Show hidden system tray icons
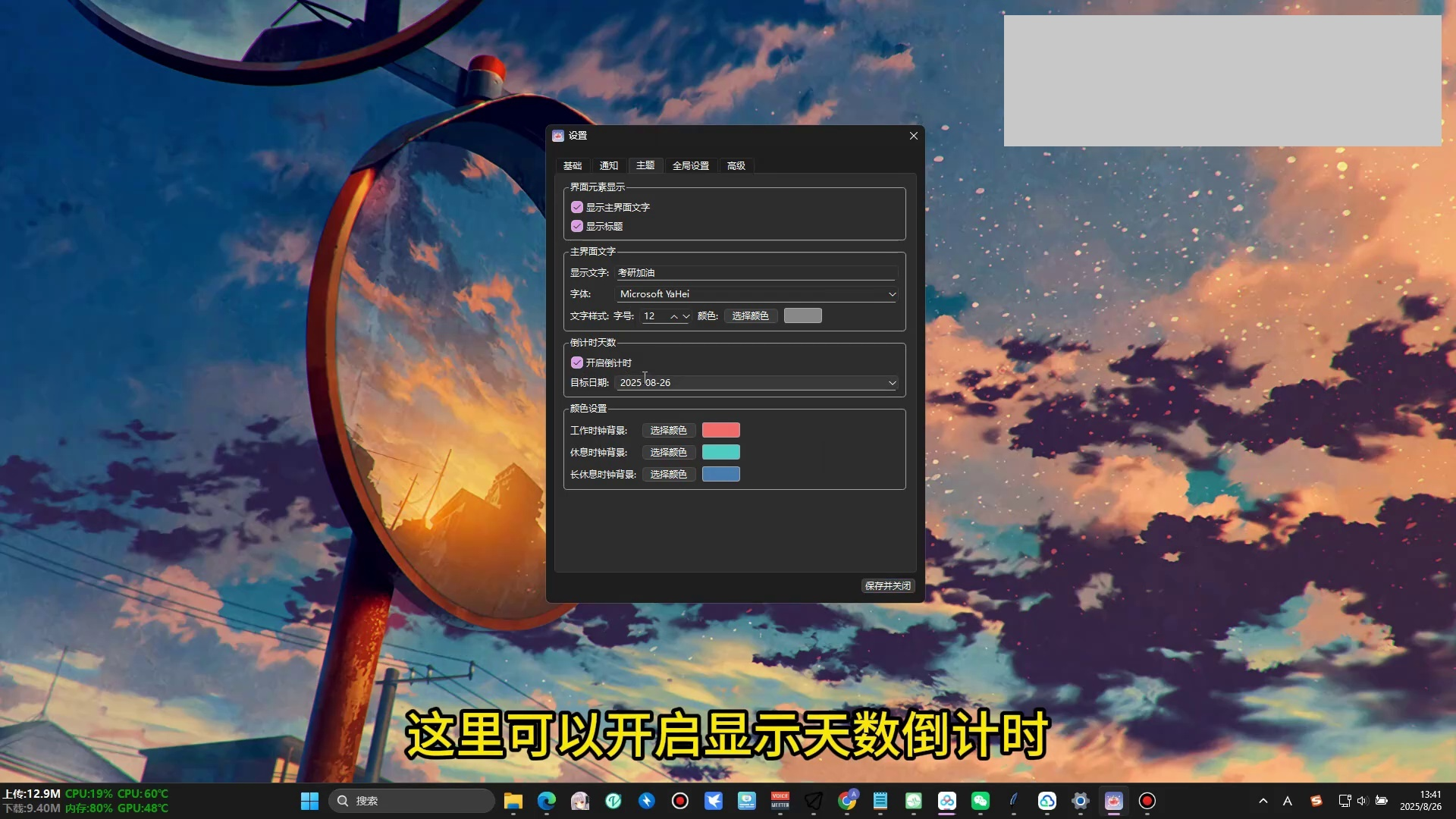The width and height of the screenshot is (1456, 819). click(1263, 801)
